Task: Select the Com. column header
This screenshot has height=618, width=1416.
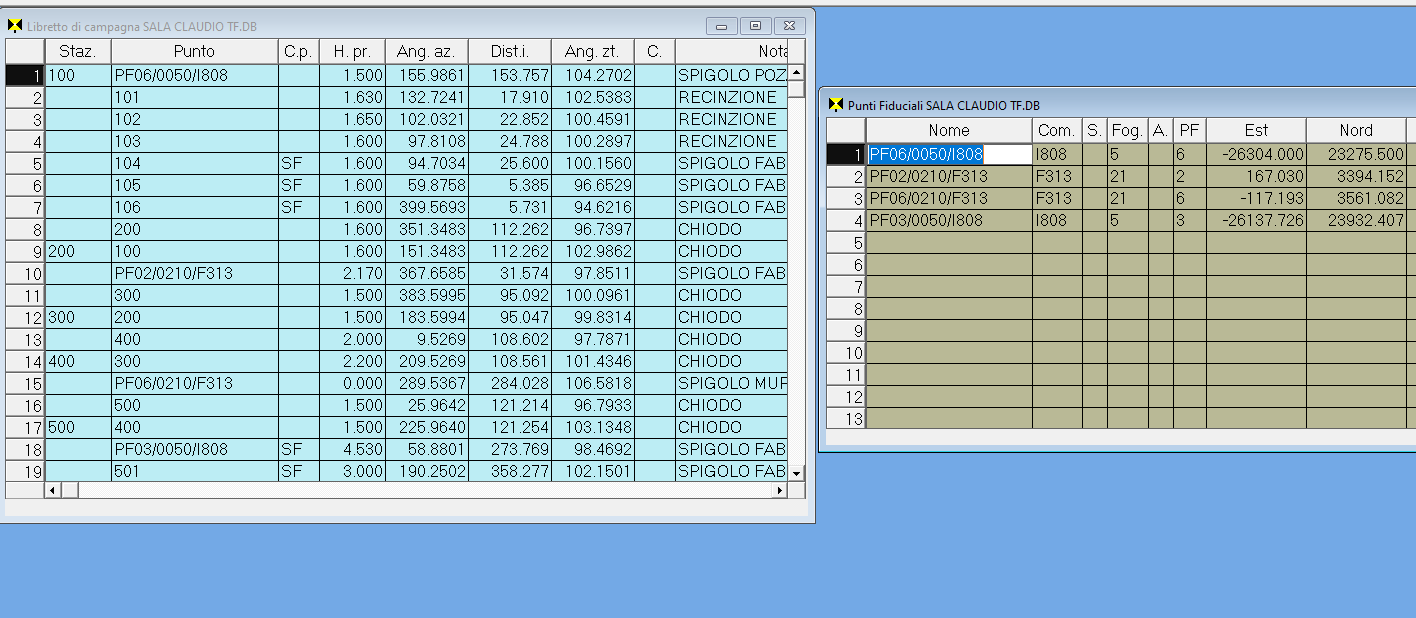Action: [1057, 130]
